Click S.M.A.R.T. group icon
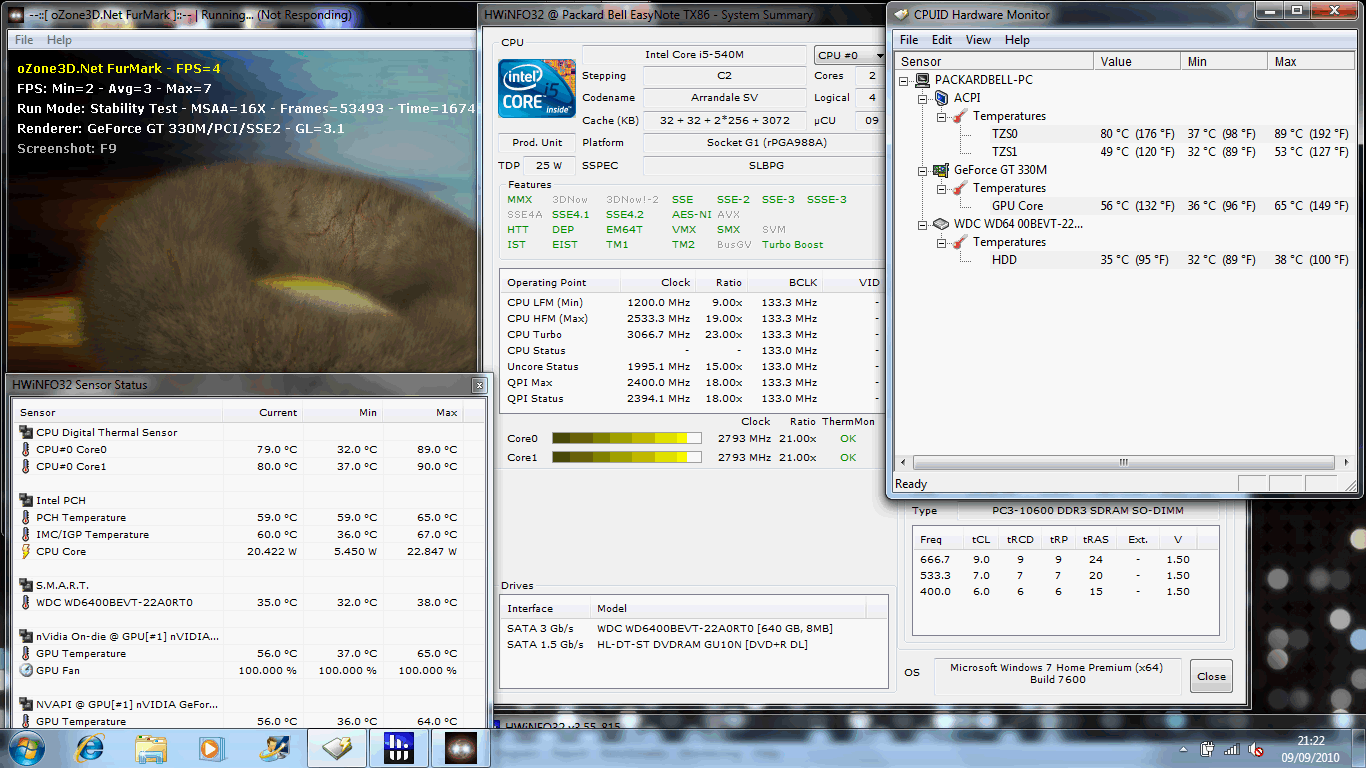Image resolution: width=1366 pixels, height=768 pixels. coord(26,585)
